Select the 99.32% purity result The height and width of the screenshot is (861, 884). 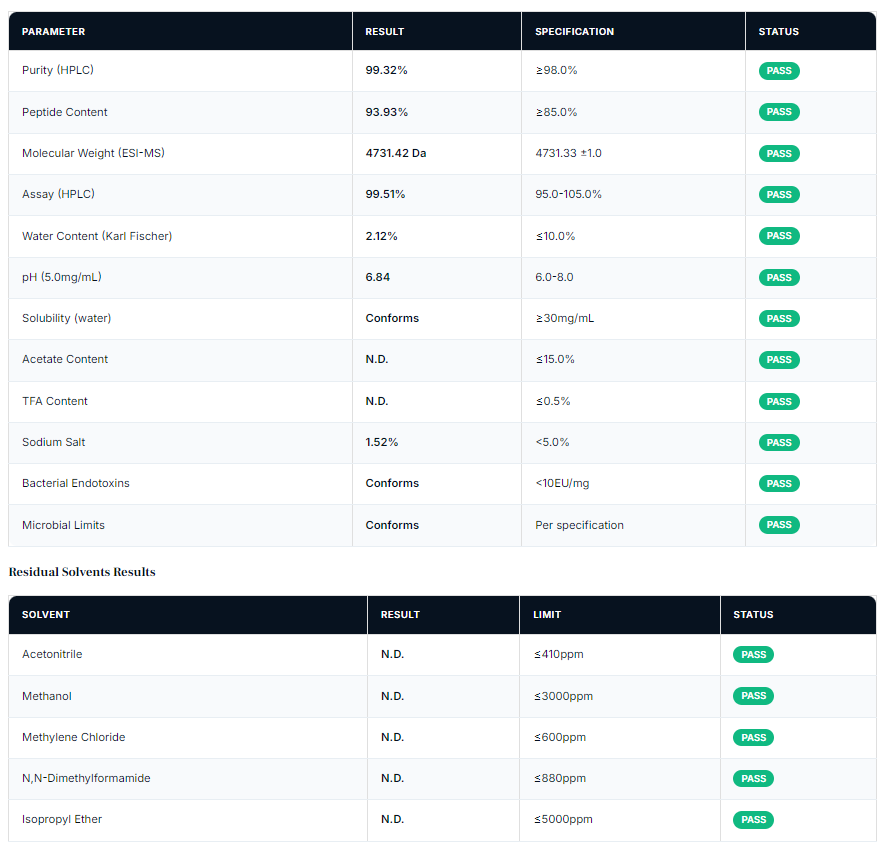(x=386, y=70)
